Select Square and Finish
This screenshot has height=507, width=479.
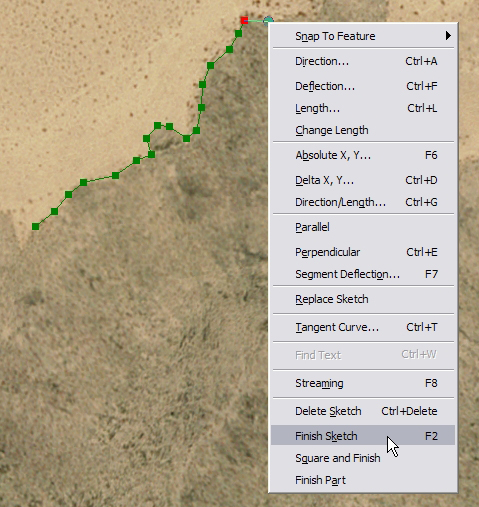click(x=363, y=458)
